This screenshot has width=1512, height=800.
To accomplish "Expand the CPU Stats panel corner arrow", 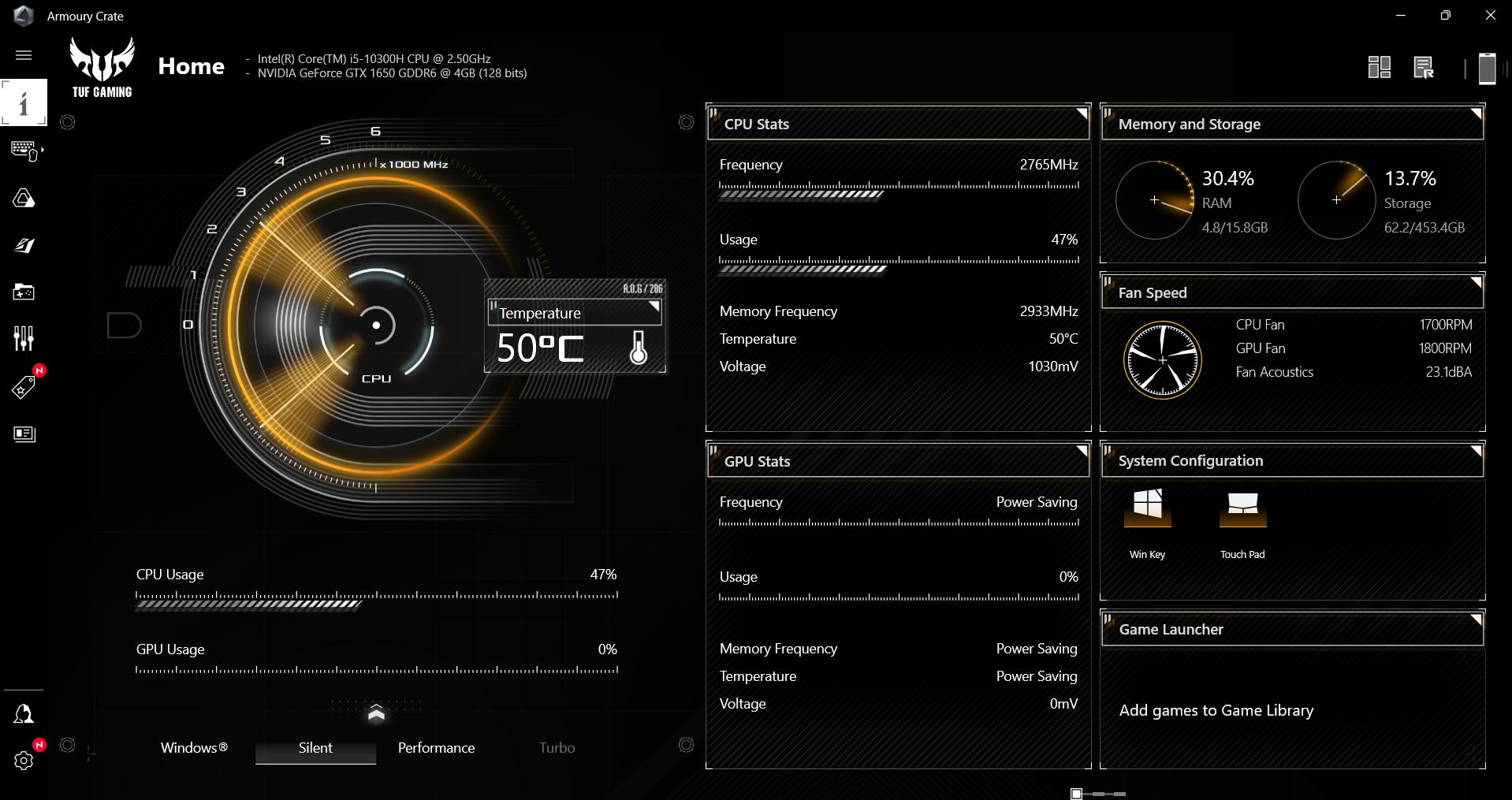I will point(1082,113).
